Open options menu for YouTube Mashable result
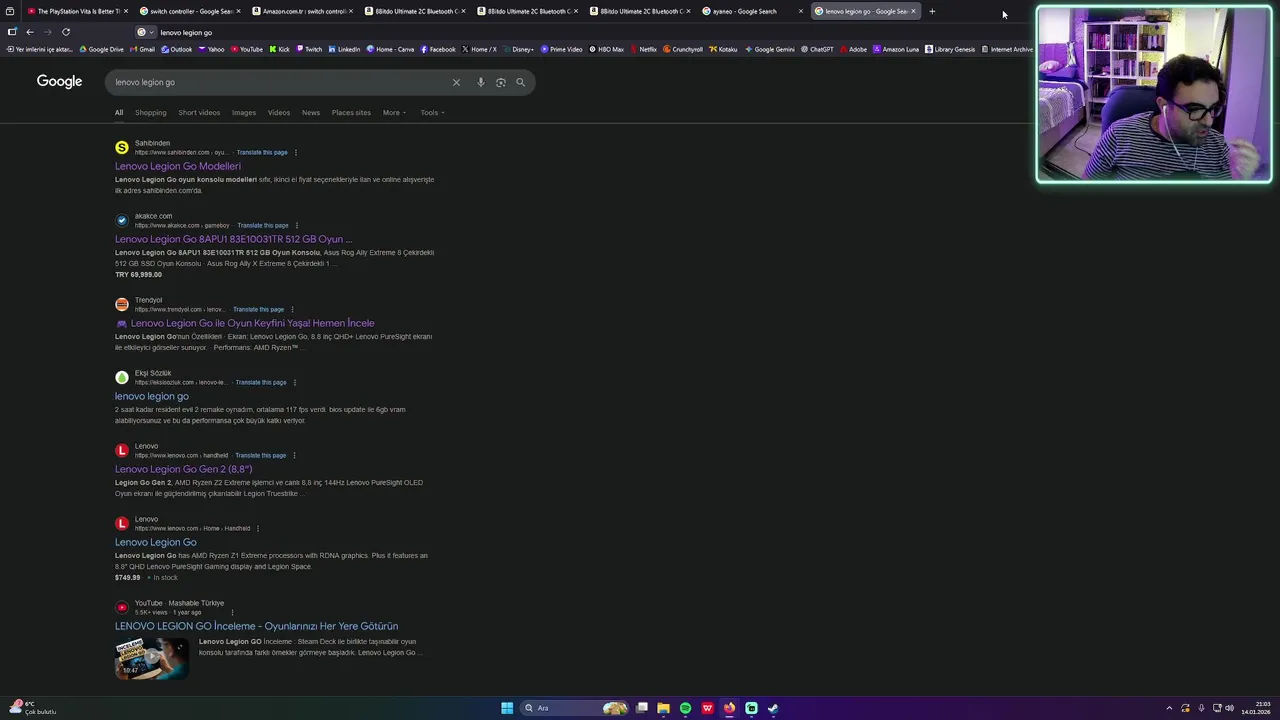The width and height of the screenshot is (1280, 720). 232,613
